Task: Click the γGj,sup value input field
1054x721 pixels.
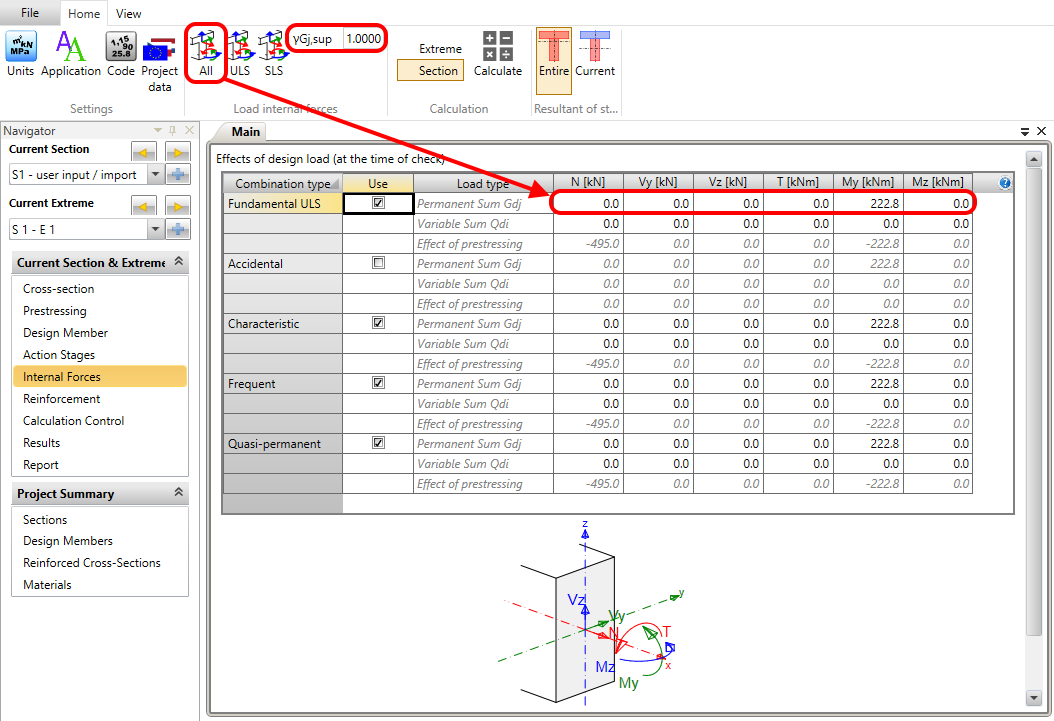Action: 363,38
